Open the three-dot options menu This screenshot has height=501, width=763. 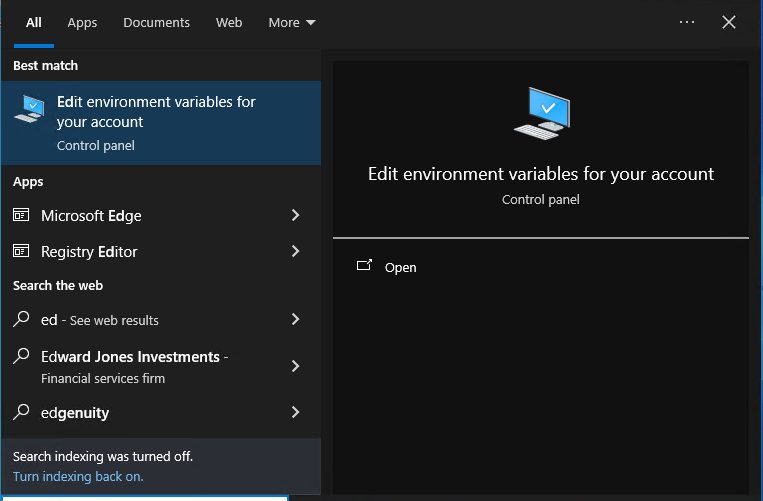point(687,22)
